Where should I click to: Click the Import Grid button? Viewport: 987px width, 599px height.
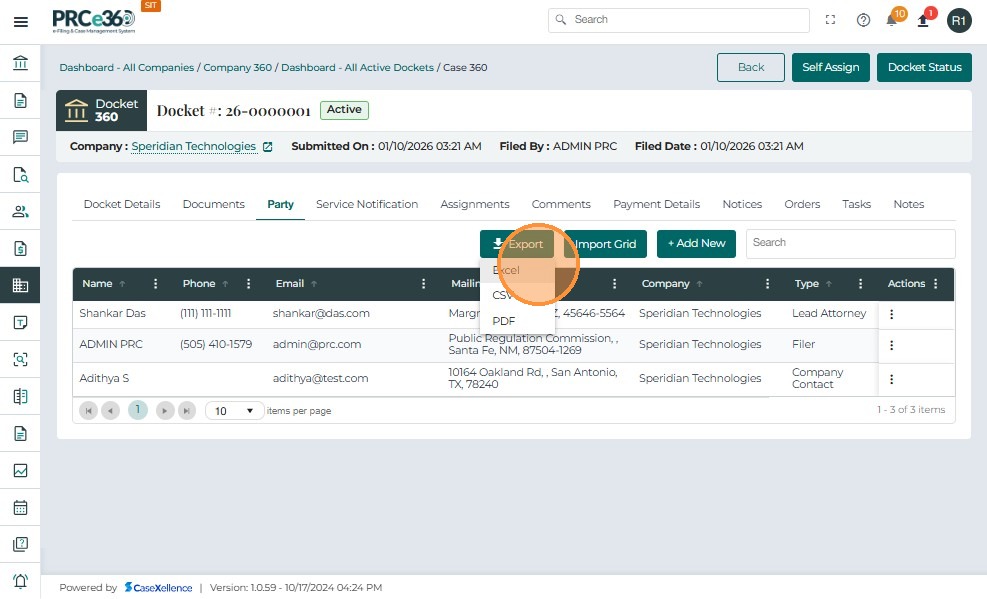(x=606, y=244)
